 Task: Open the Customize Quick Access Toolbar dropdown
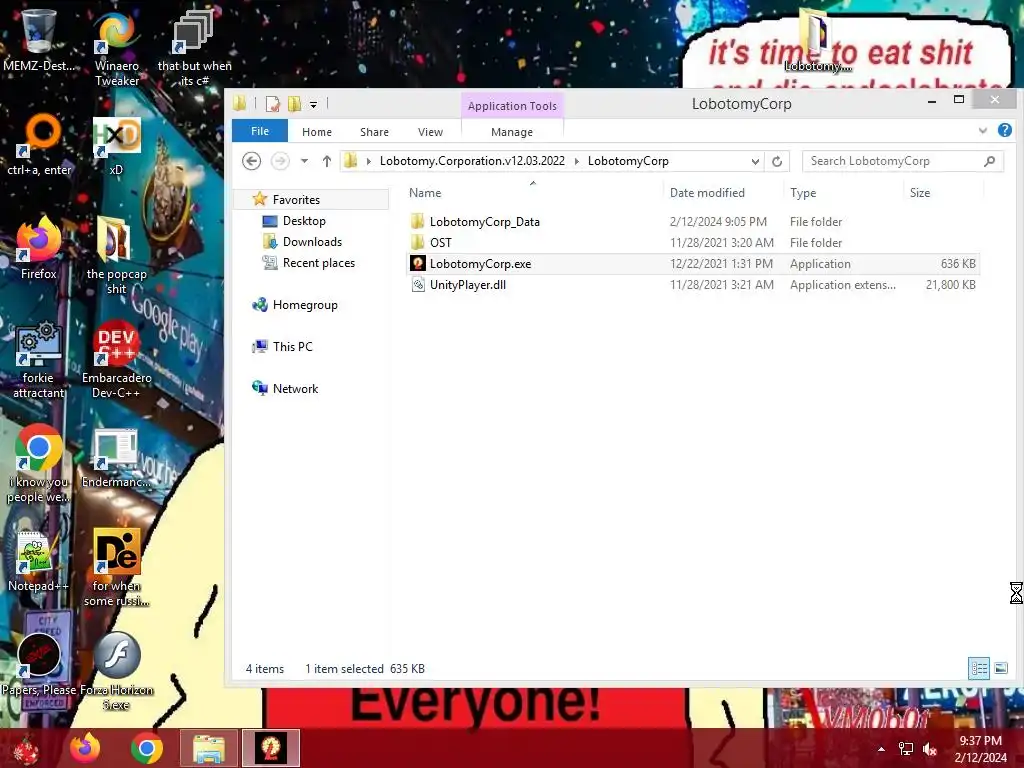coord(313,104)
